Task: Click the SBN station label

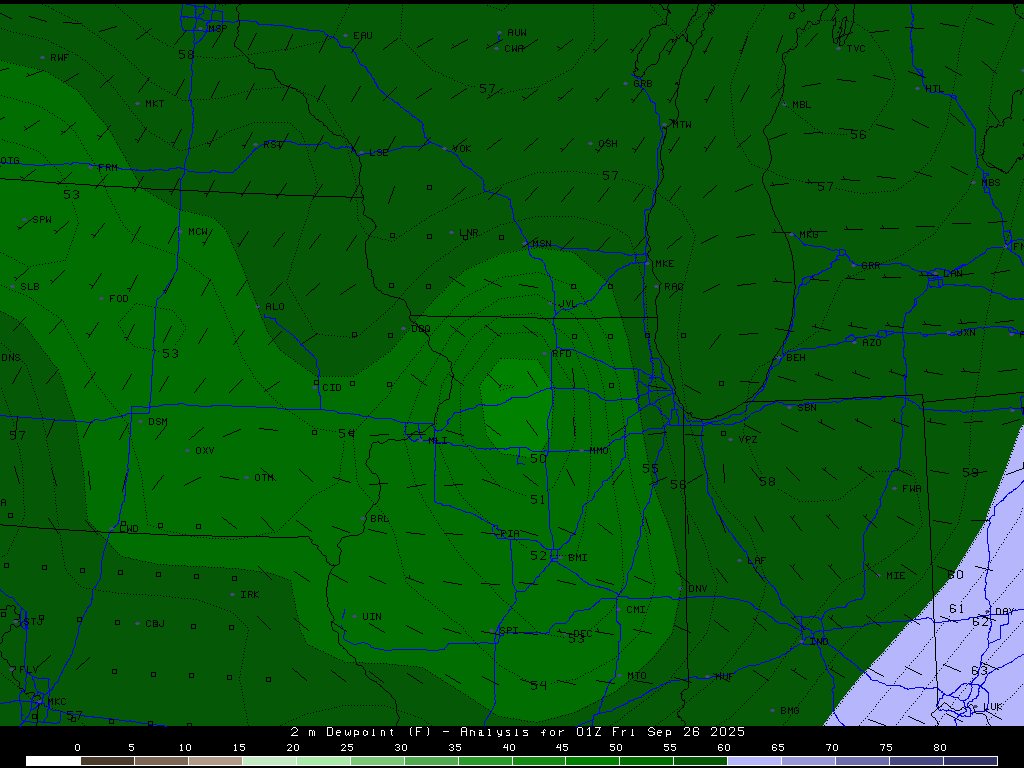Action: pyautogui.click(x=807, y=408)
